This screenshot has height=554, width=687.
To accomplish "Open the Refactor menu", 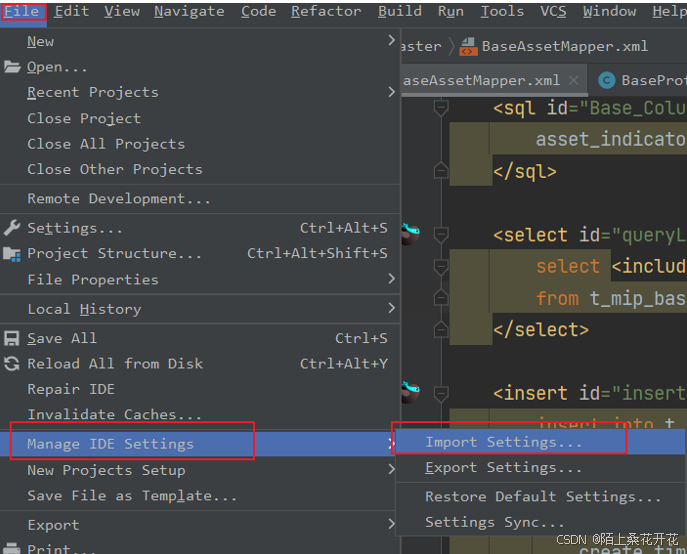I will coord(326,11).
